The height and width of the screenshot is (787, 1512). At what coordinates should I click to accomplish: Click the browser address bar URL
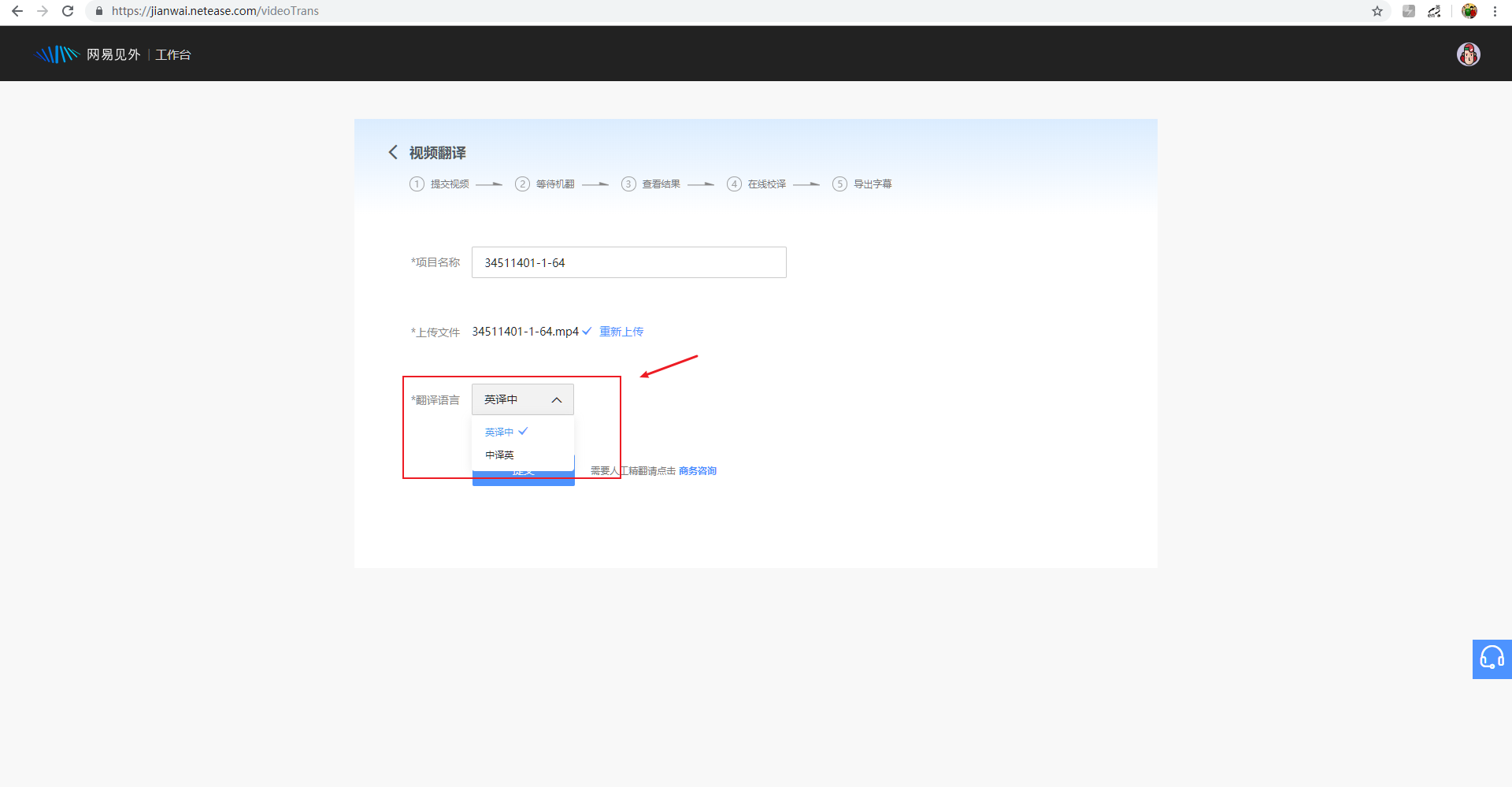pyautogui.click(x=215, y=11)
